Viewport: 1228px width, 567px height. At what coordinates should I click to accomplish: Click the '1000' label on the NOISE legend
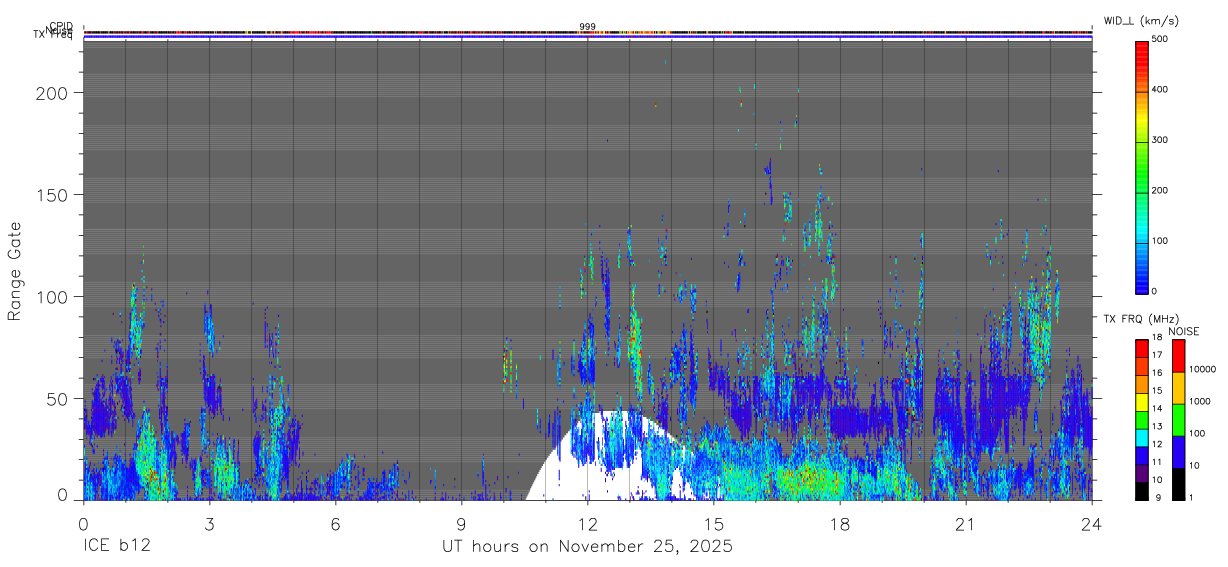1199,401
